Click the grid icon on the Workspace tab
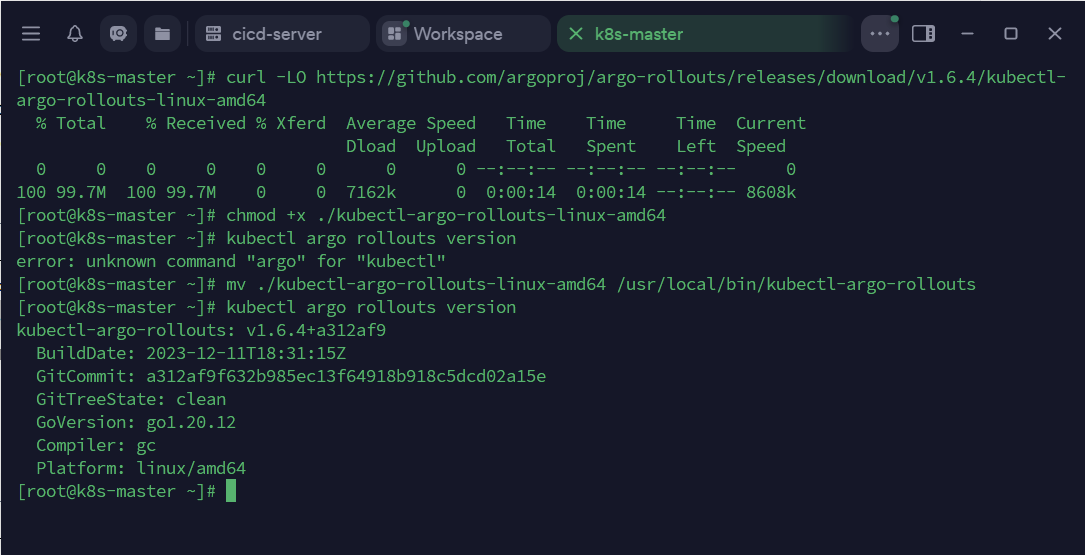This screenshot has width=1085, height=555. pos(394,34)
